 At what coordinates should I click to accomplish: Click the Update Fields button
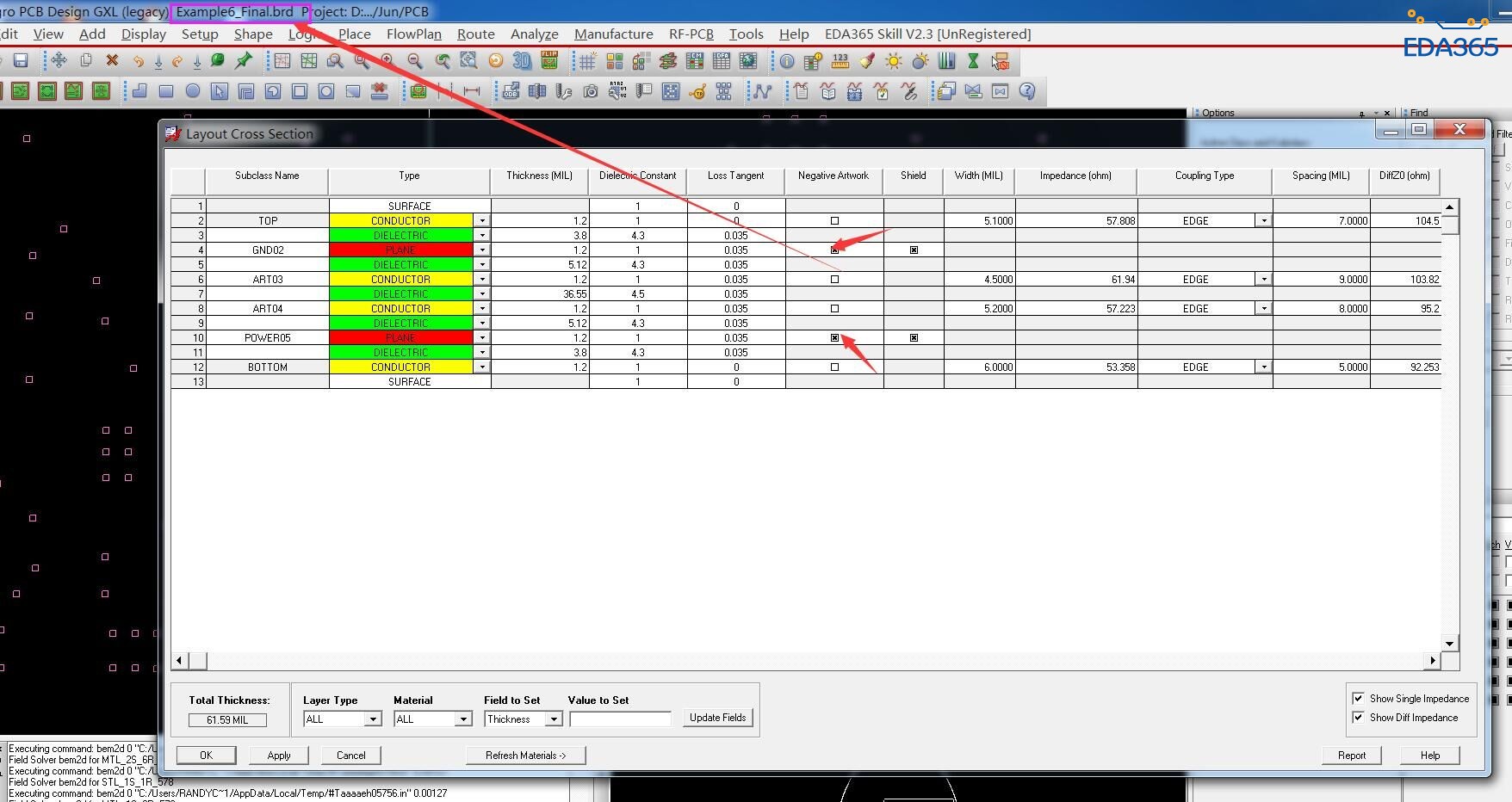coord(718,718)
